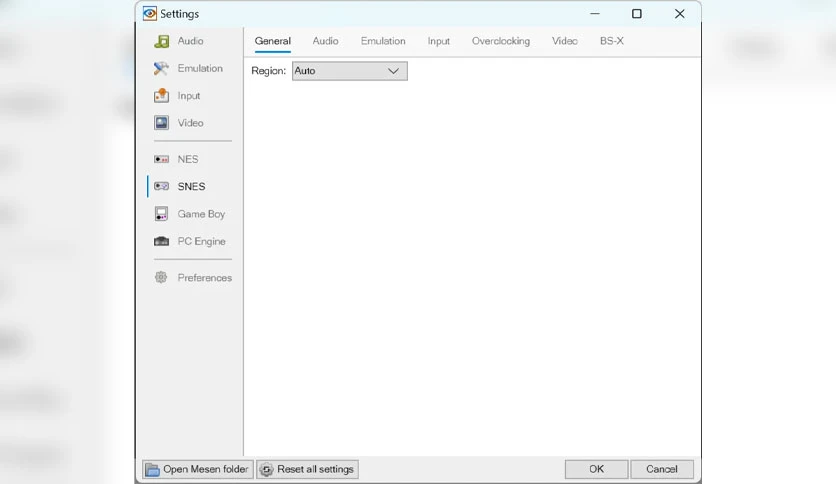Click the Video monitor icon in sidebar
Viewport: 836px width, 484px height.
point(162,123)
